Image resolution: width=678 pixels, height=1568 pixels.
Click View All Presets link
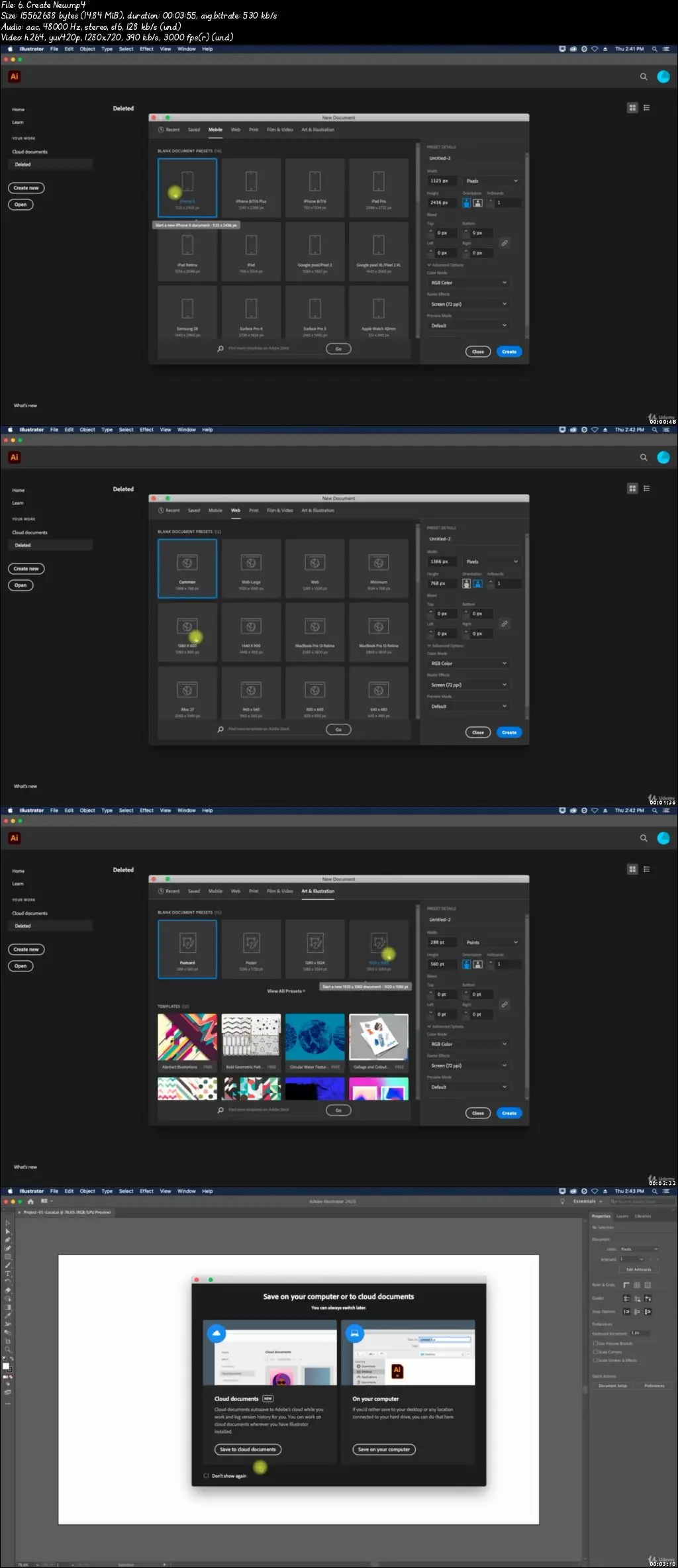tap(286, 991)
